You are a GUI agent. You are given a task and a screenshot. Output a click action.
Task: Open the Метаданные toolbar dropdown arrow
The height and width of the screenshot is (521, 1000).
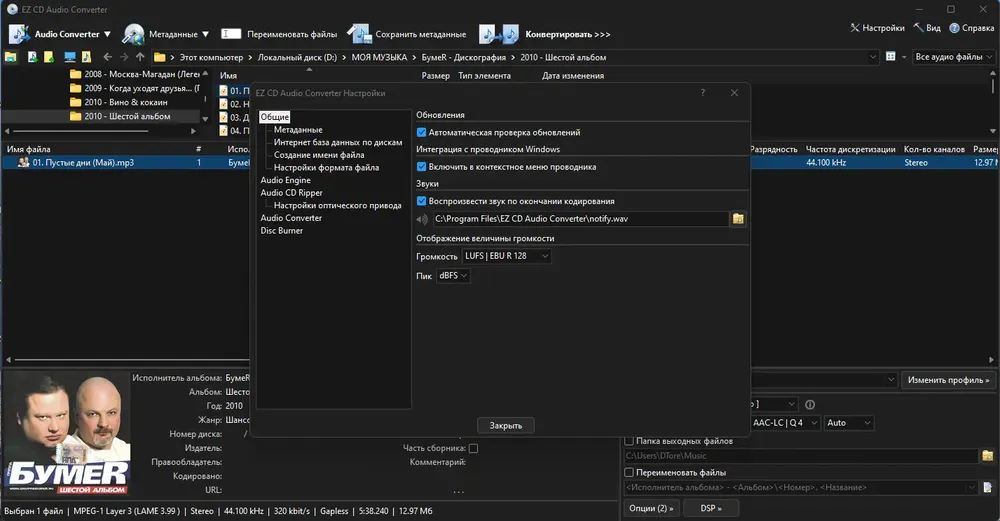tap(205, 34)
